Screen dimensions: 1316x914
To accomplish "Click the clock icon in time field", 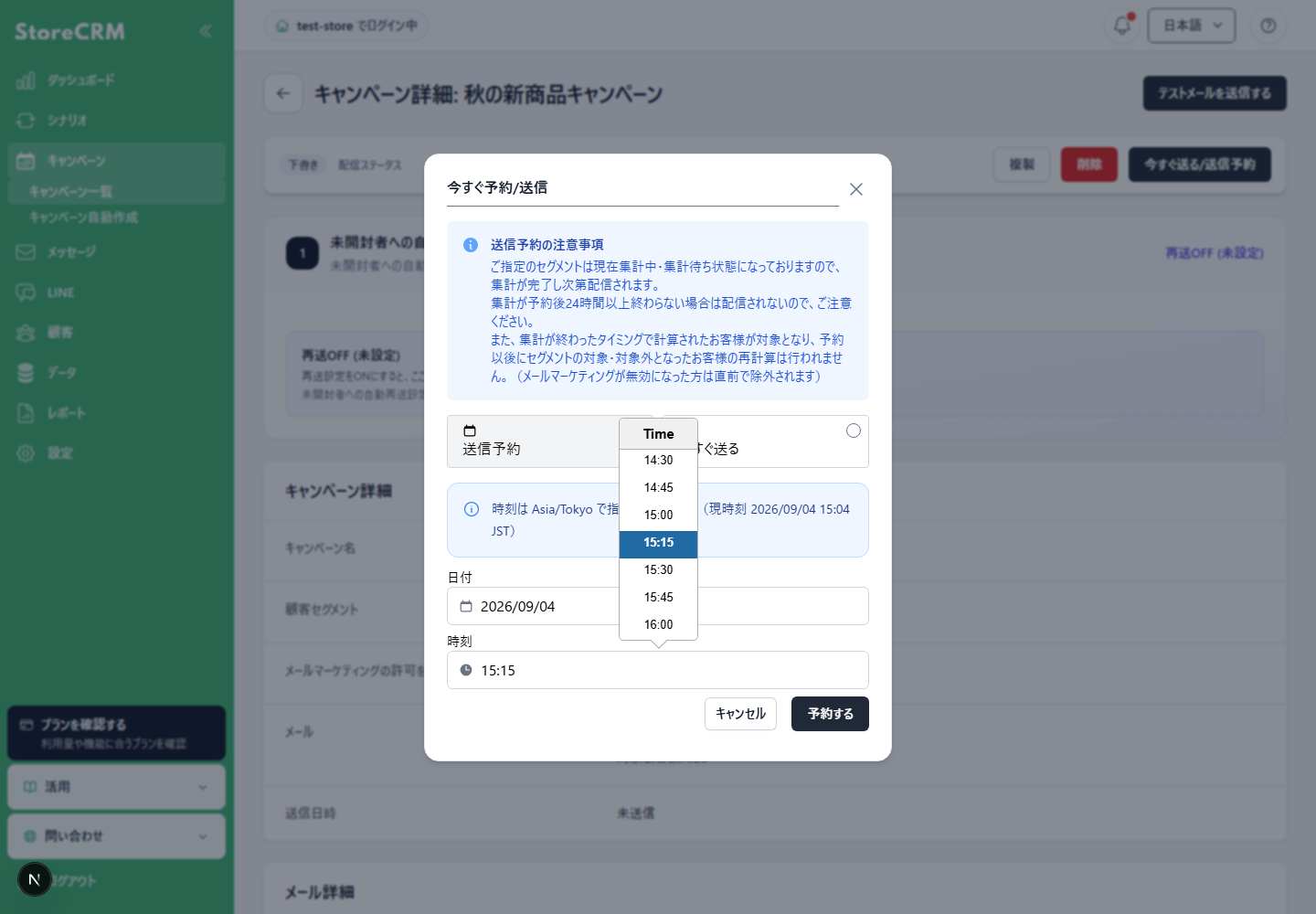I will 466,670.
